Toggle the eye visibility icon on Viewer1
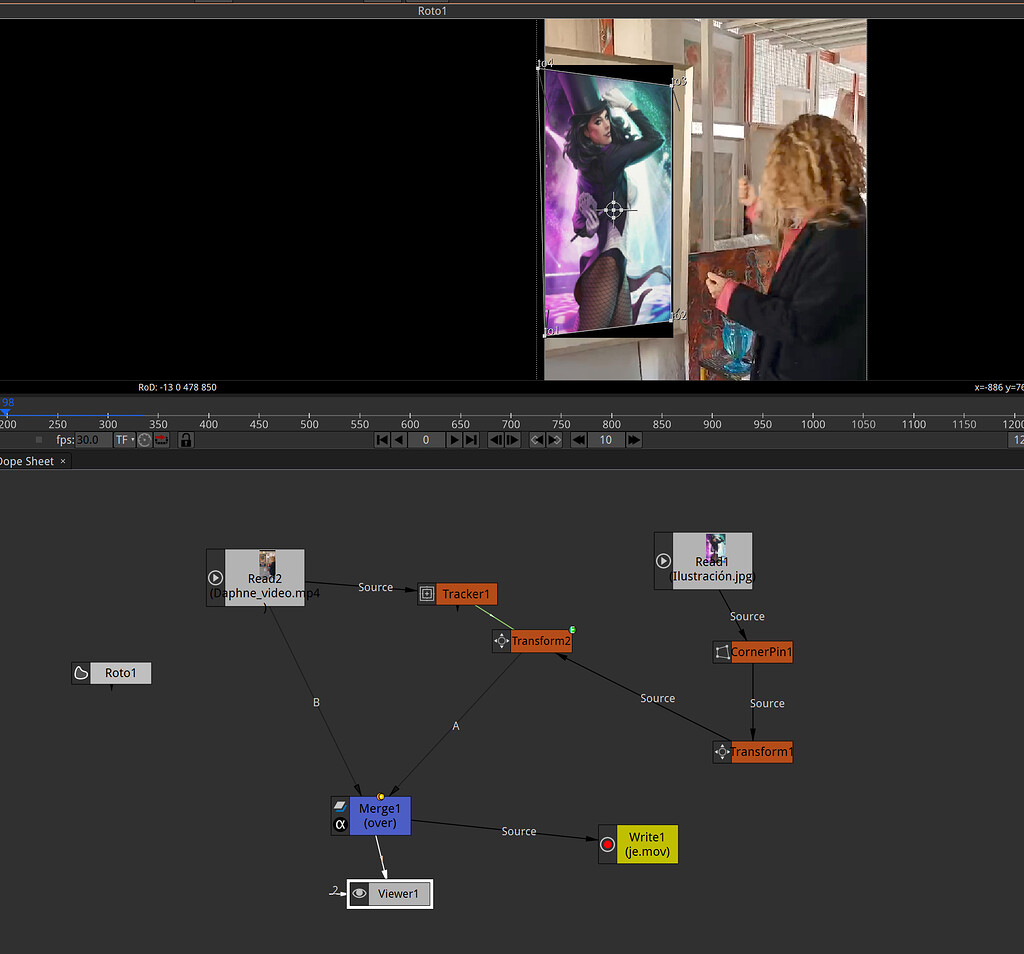Image resolution: width=1024 pixels, height=954 pixels. click(359, 893)
